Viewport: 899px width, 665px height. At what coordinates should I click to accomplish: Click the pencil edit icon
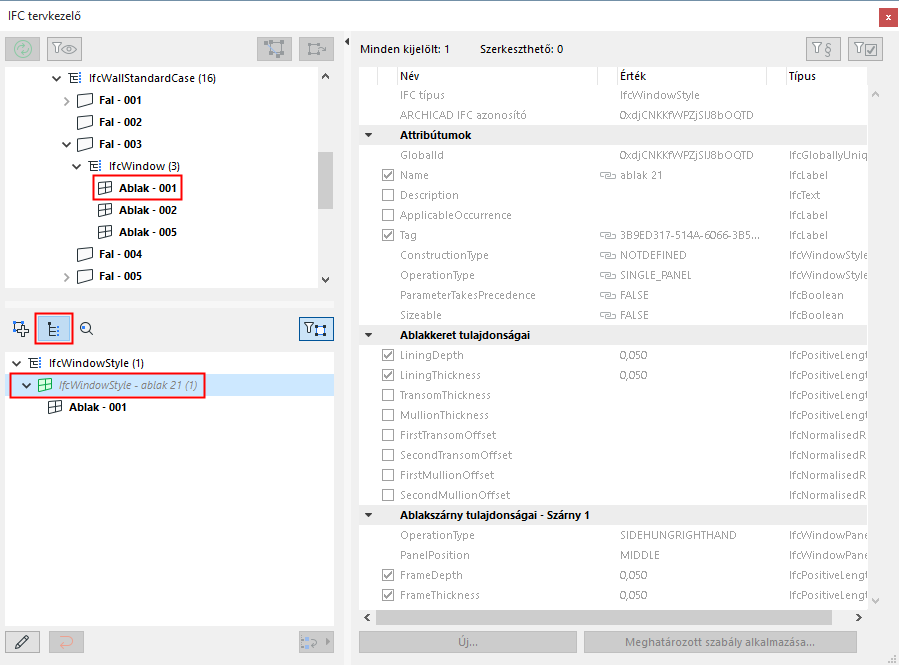[x=21, y=641]
